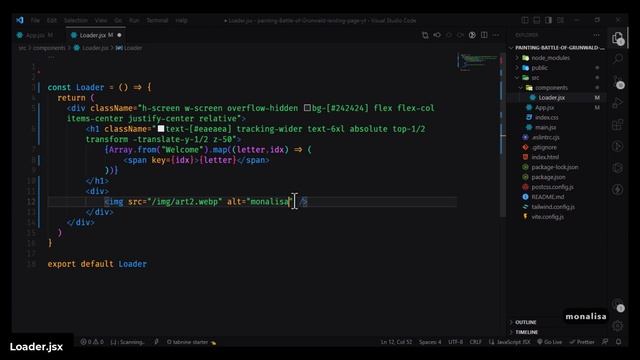Open tailwind.config.js file
640x360 pixels.
(553, 207)
